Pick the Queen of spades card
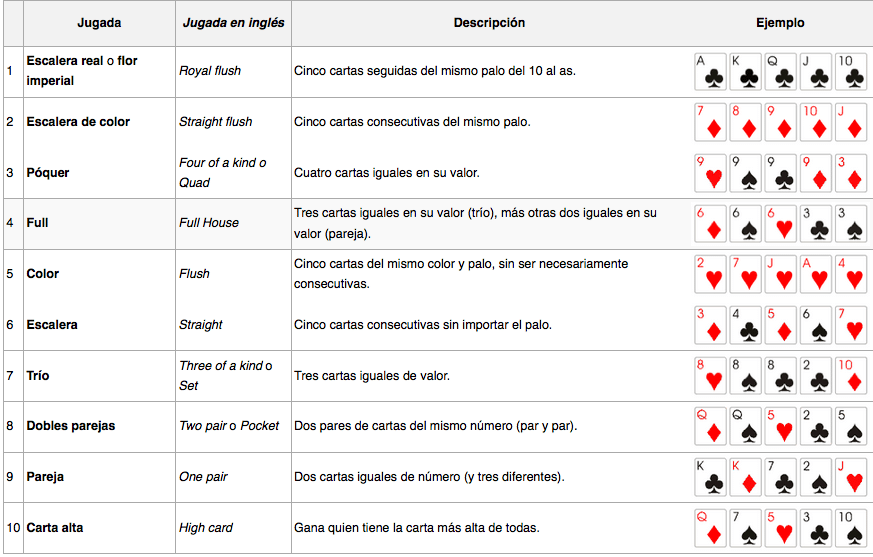This screenshot has height=557, width=873. pos(745,426)
